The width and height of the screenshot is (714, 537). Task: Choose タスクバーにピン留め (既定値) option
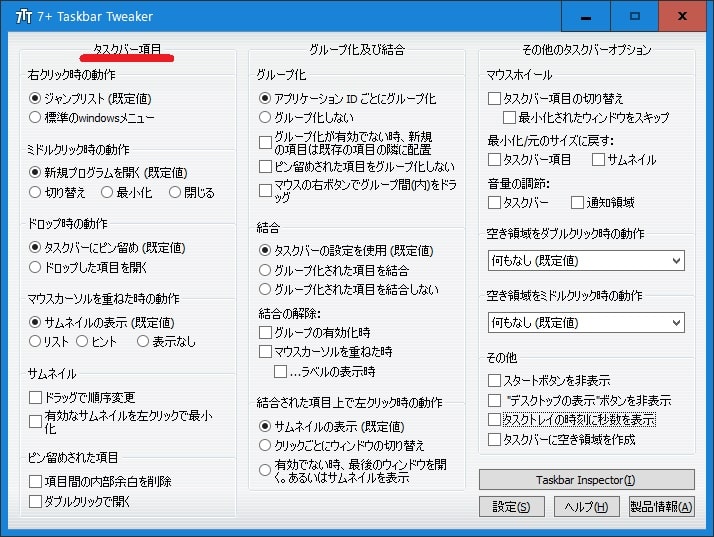click(x=35, y=247)
